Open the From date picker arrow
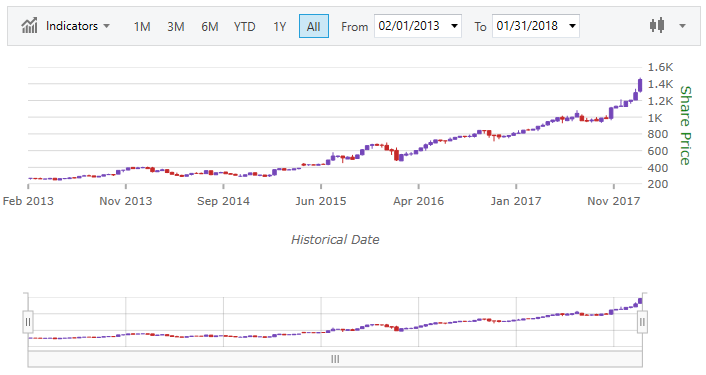The image size is (706, 375). 454,26
